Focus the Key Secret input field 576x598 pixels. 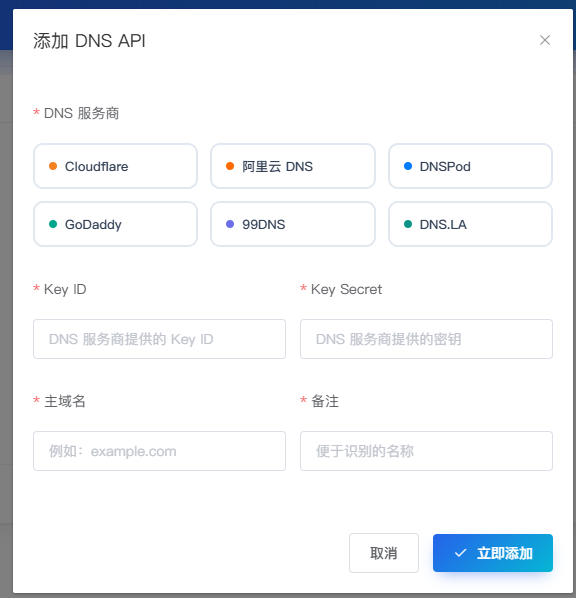pos(426,339)
